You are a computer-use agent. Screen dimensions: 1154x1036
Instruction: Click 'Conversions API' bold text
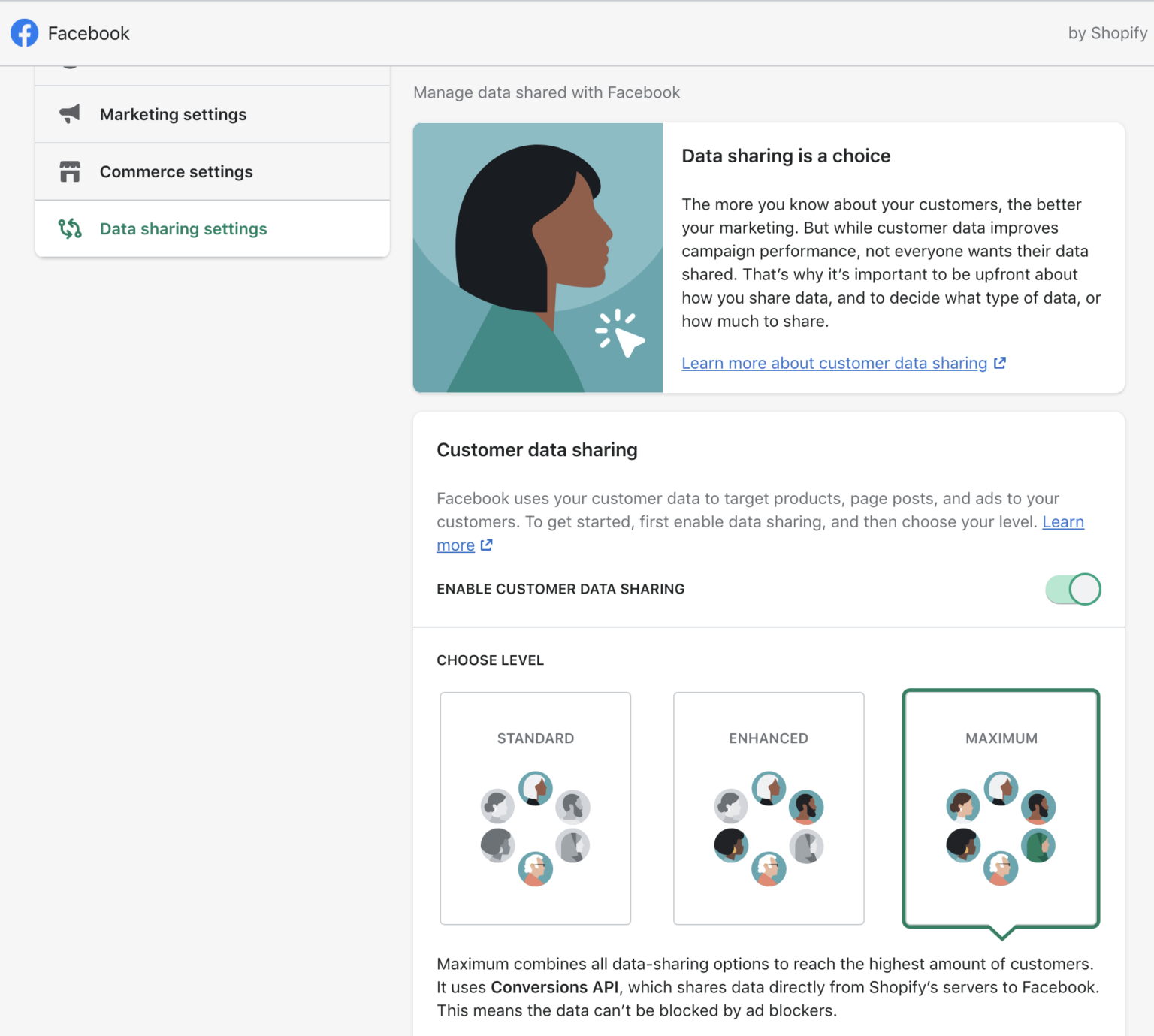tap(554, 987)
